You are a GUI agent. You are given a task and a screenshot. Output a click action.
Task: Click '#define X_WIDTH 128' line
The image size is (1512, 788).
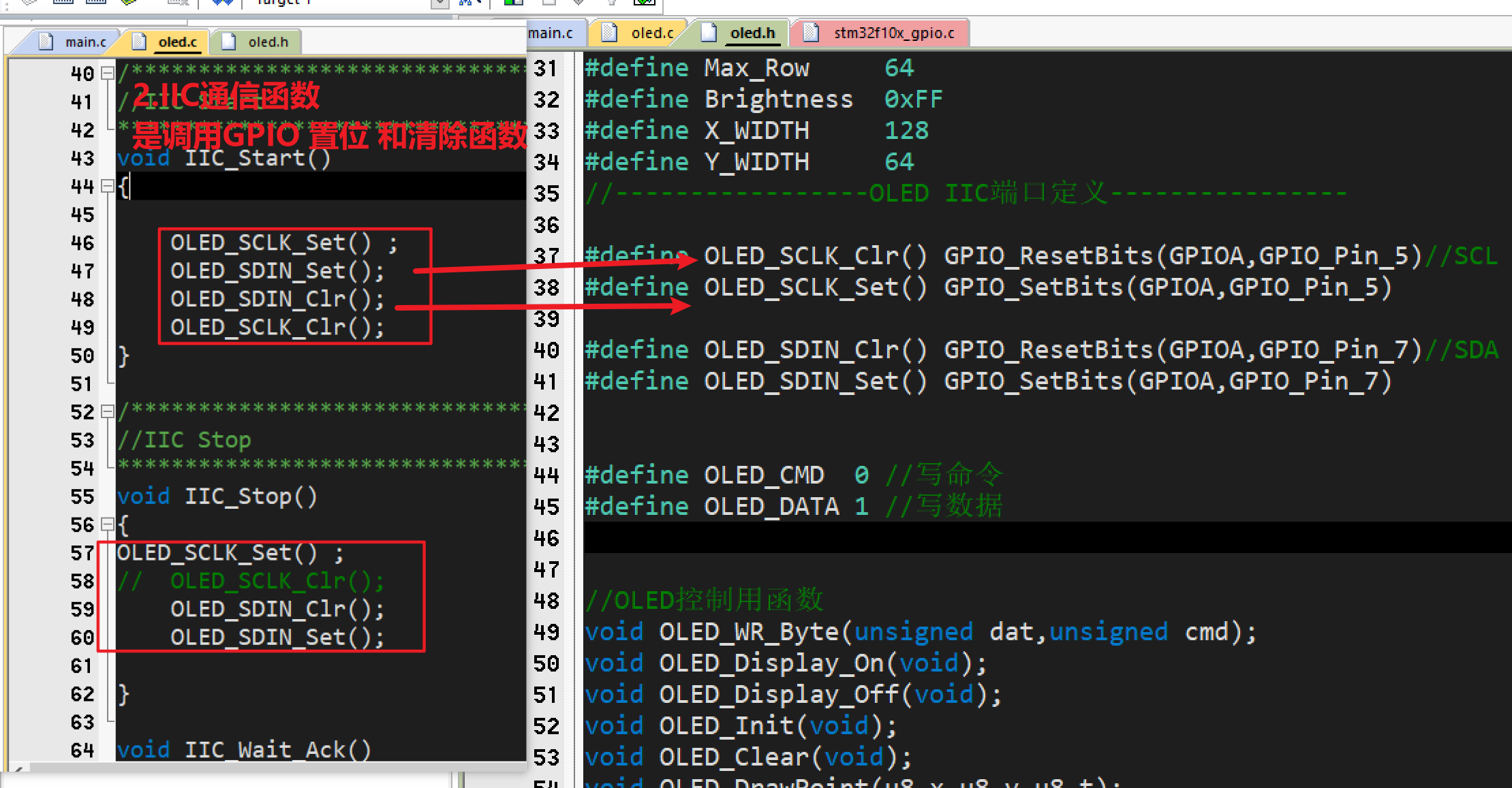(756, 131)
